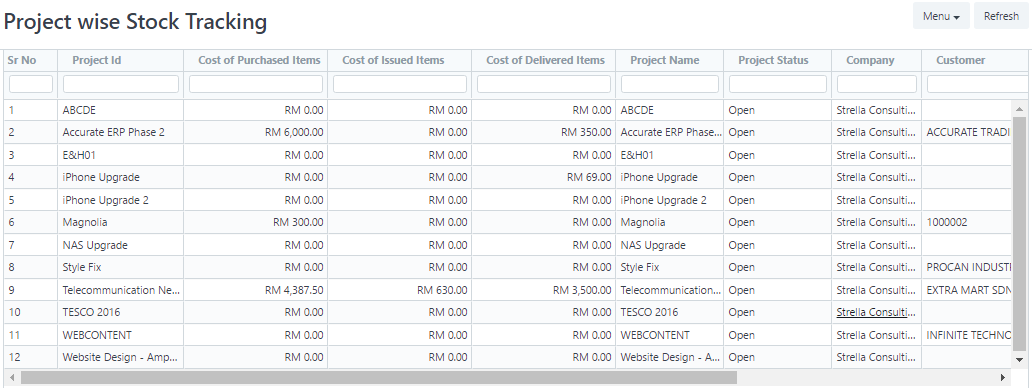Click the RM 350.00 delivered cost cell
Image resolution: width=1032 pixels, height=388 pixels.
pos(544,132)
